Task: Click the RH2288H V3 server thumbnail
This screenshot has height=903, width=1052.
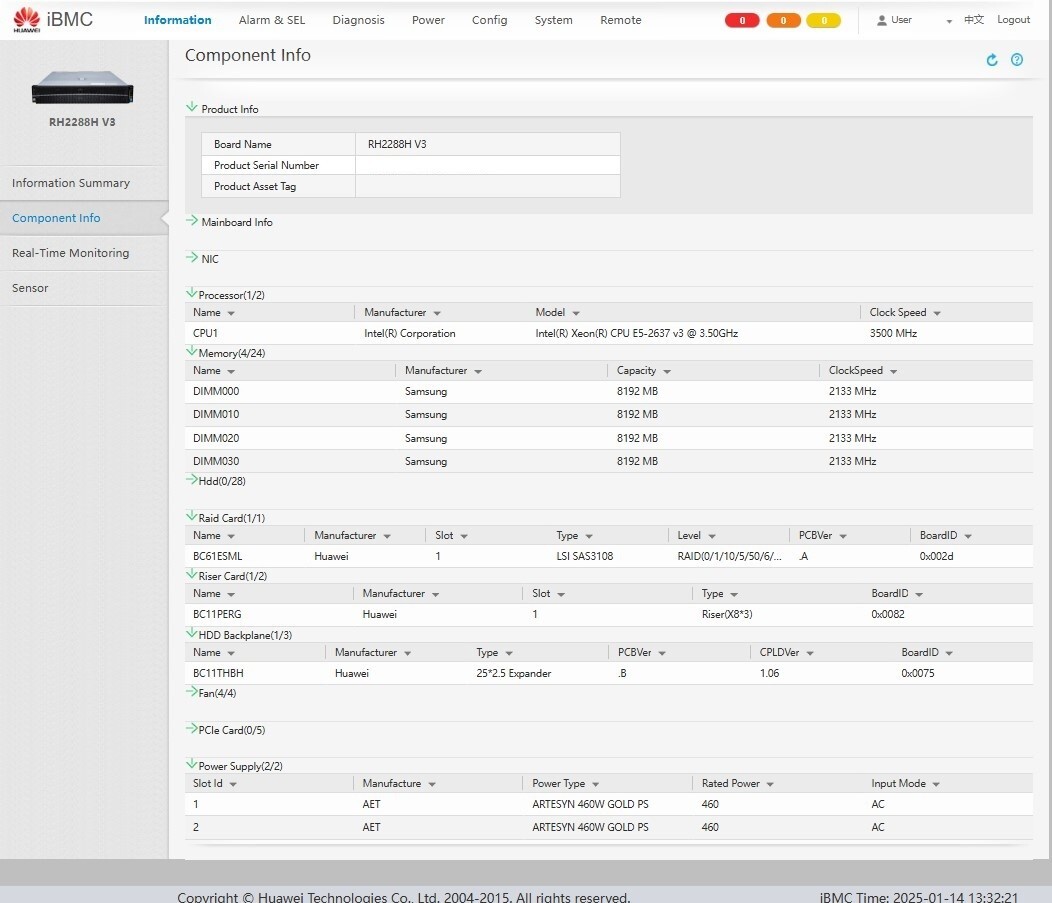Action: 83,87
